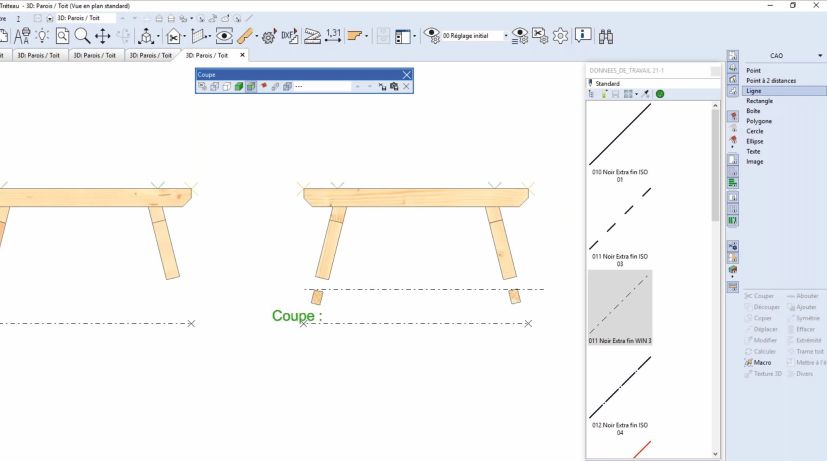The width and height of the screenshot is (827, 461).
Task: Select the pan arrows tool
Action: [x=103, y=36]
